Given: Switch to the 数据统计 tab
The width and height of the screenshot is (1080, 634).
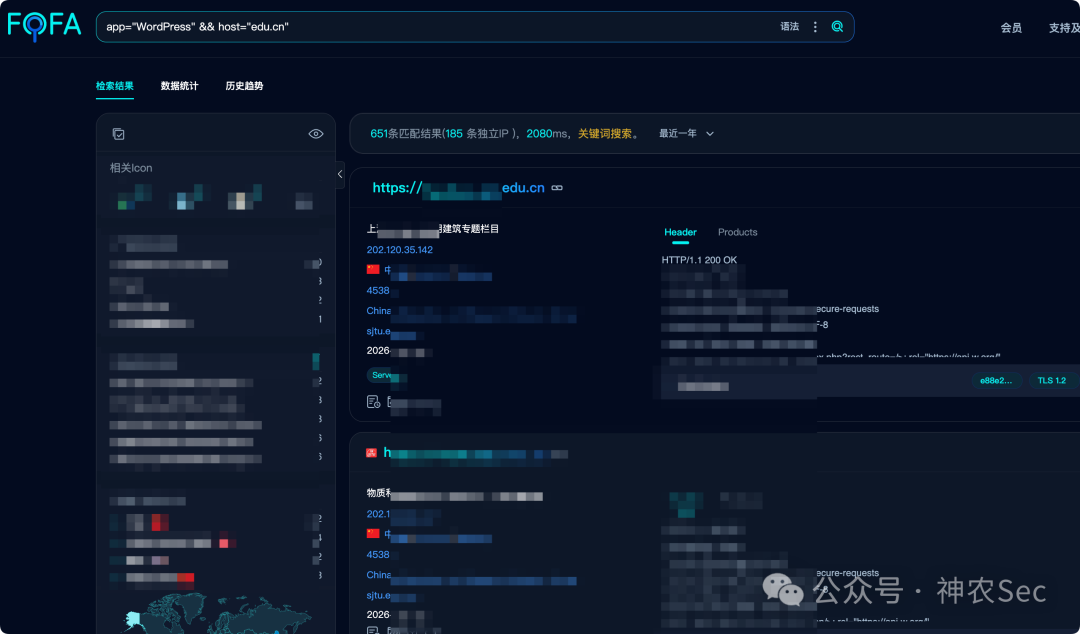Looking at the screenshot, I should click(x=179, y=86).
